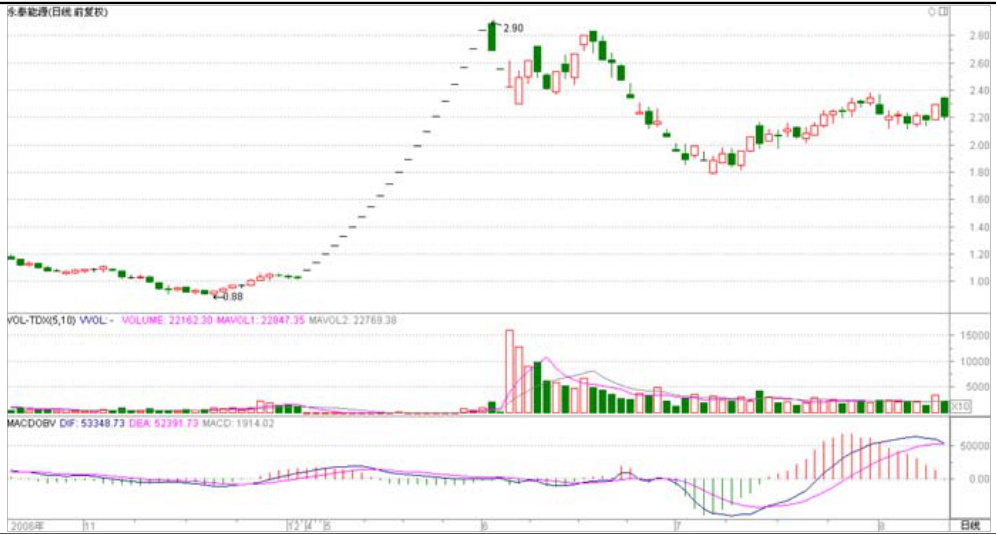Click the 永泰能源 chart title label

28,11
